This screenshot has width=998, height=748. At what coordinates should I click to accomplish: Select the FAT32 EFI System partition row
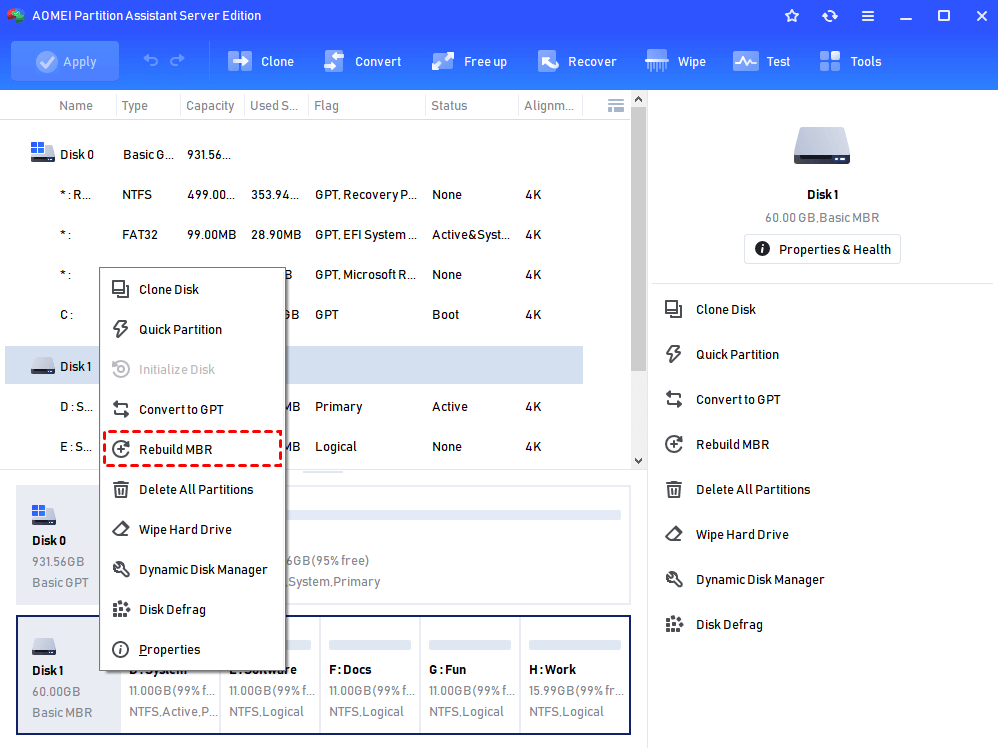point(293,235)
